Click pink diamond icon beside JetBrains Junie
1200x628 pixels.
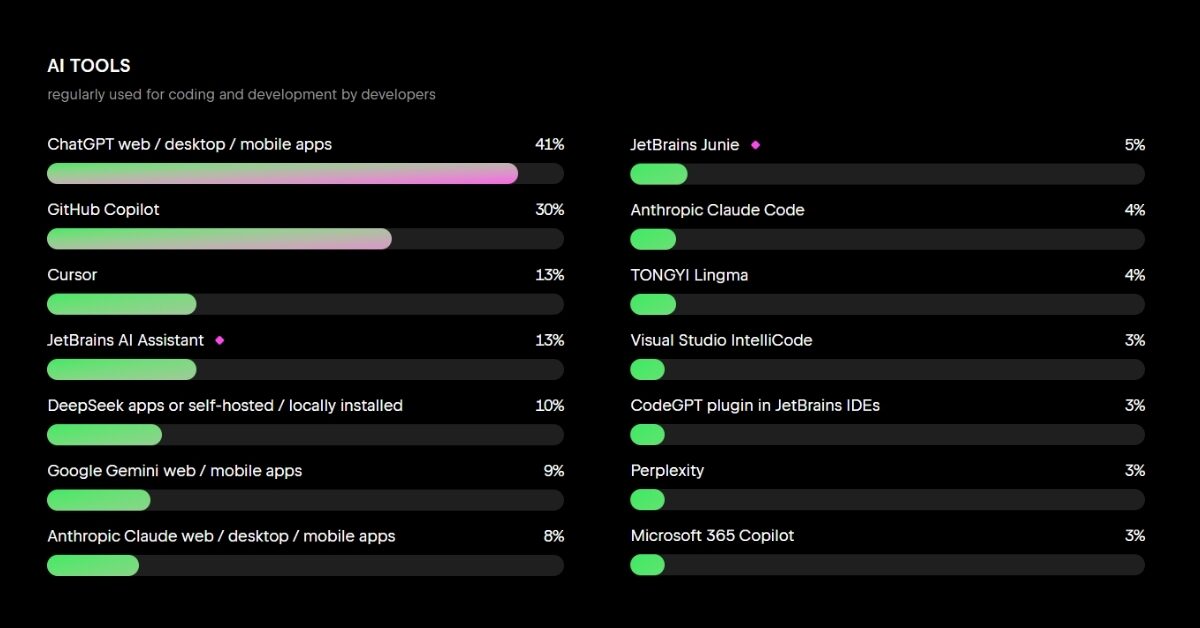(755, 145)
